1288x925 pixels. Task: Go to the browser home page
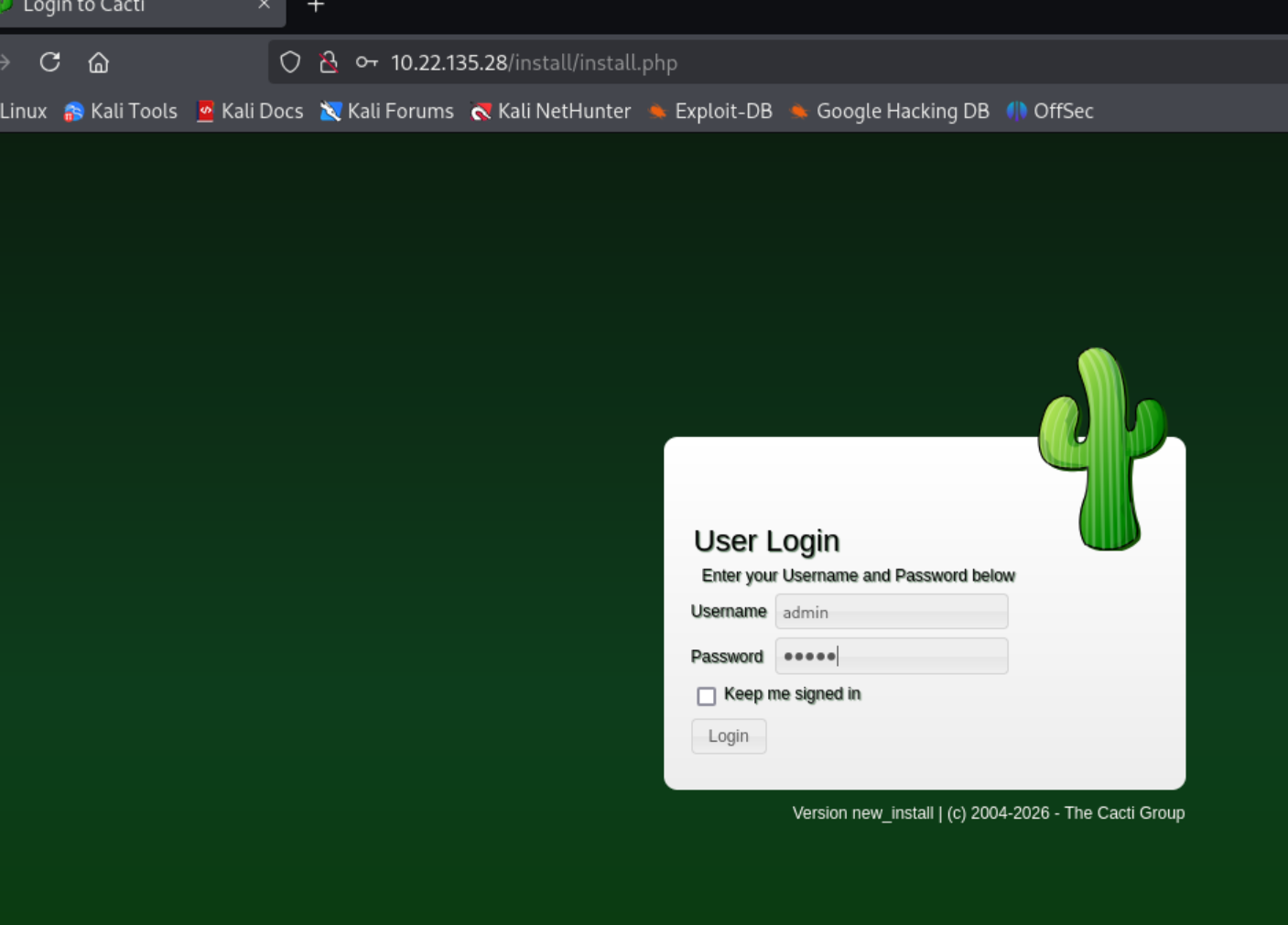pyautogui.click(x=98, y=62)
